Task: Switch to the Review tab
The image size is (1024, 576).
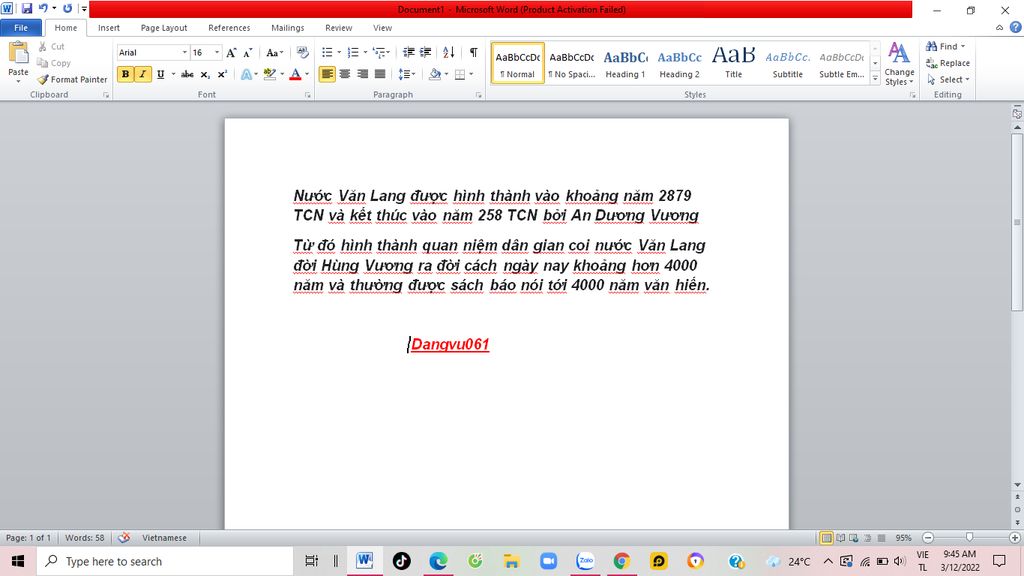Action: click(x=338, y=27)
